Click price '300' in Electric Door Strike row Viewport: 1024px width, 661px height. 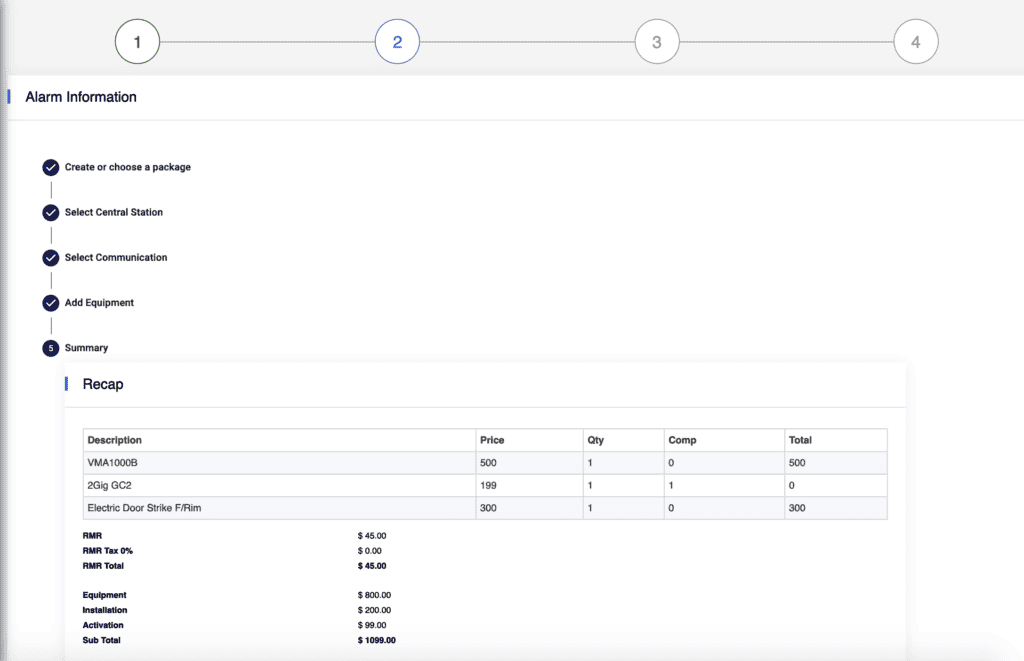[x=529, y=508]
